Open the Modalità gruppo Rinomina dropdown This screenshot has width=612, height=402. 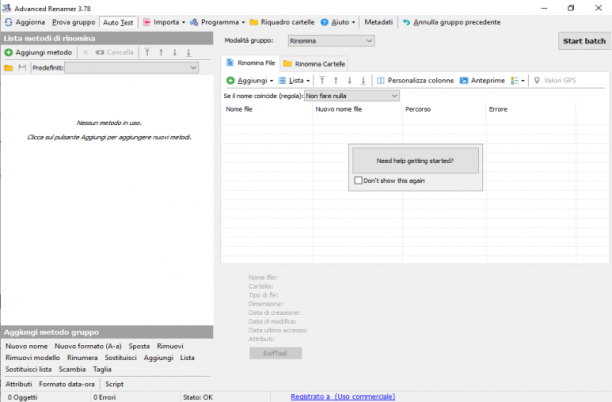[x=331, y=41]
